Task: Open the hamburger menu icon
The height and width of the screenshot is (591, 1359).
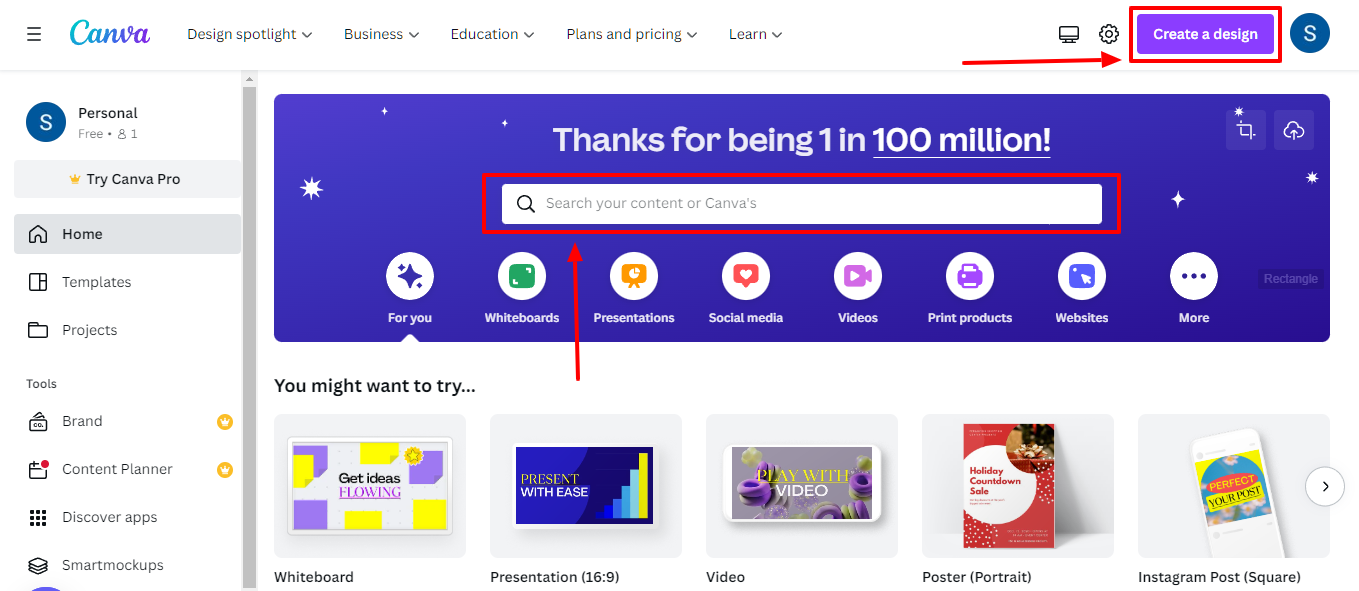Action: [x=34, y=34]
